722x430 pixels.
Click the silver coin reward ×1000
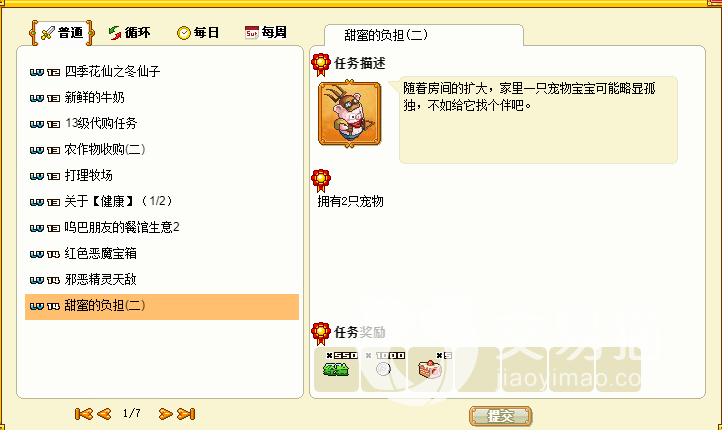click(384, 369)
